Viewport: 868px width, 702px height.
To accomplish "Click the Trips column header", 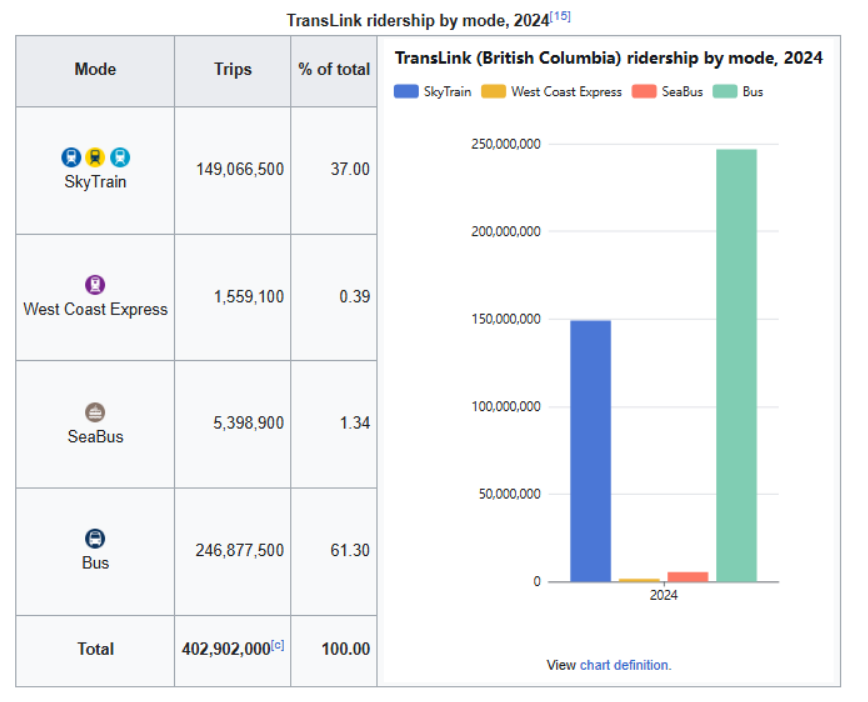I will point(232,70).
